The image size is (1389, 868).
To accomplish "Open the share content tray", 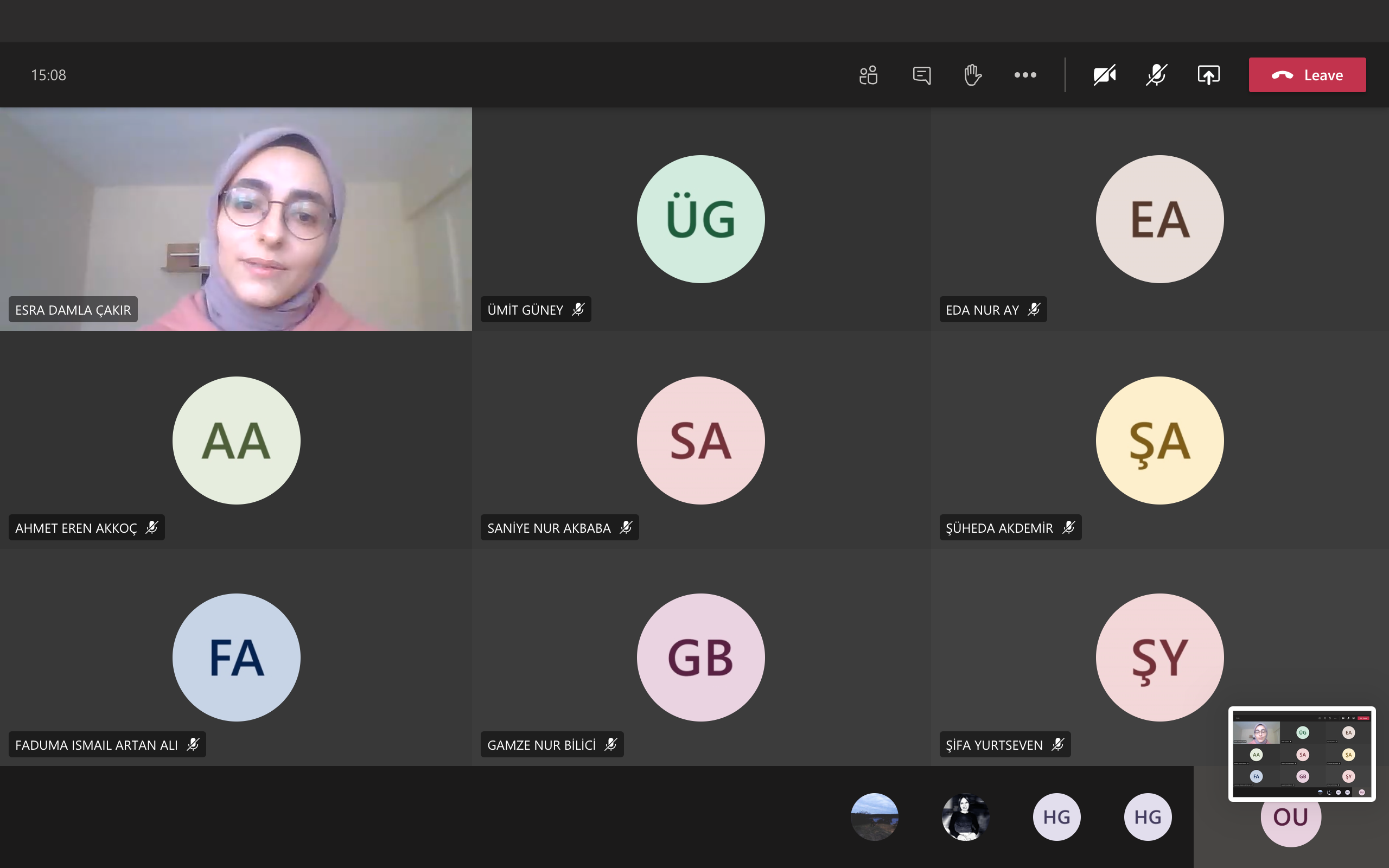I will [x=1208, y=75].
